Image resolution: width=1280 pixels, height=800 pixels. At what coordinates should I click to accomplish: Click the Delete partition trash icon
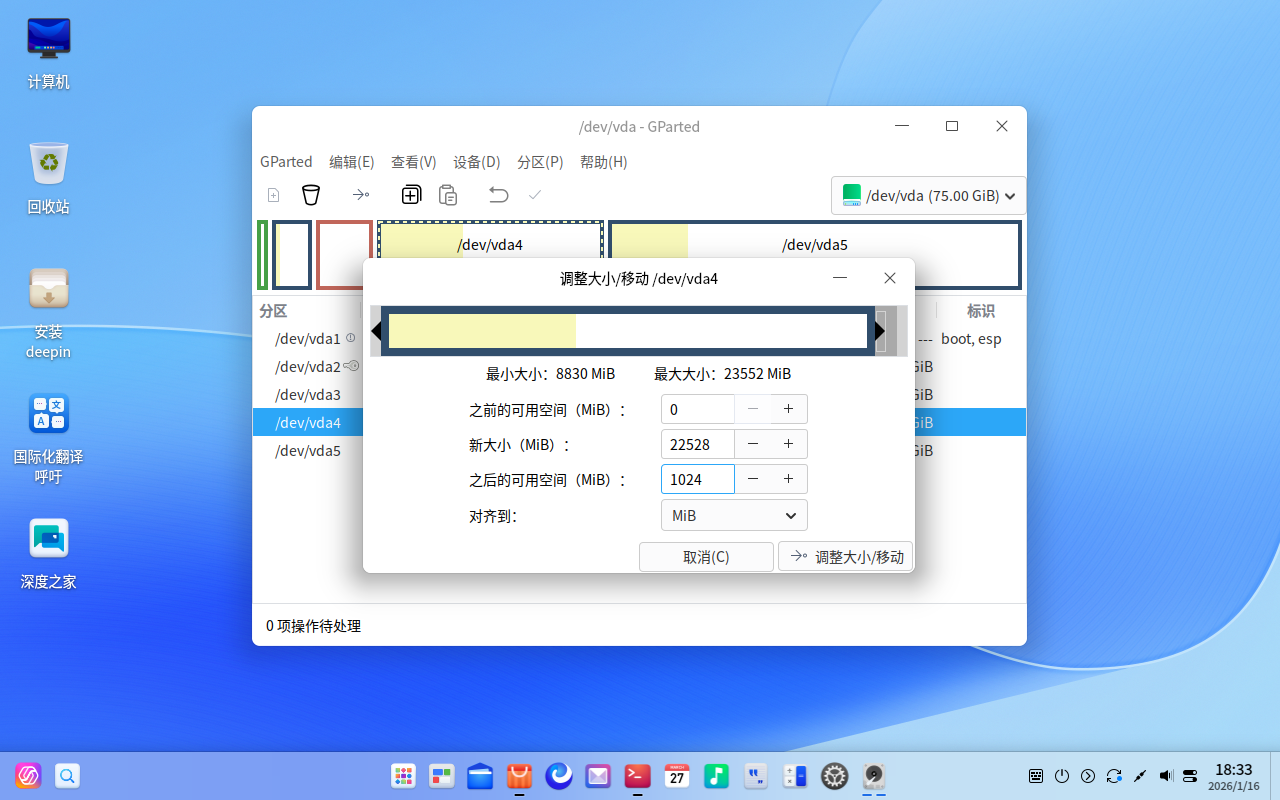point(311,194)
